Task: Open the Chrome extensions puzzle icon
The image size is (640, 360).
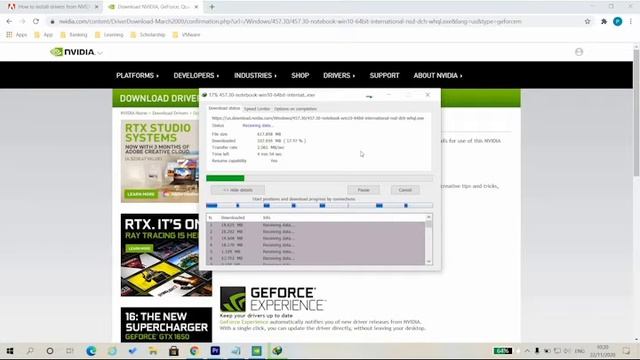Action: [604, 21]
